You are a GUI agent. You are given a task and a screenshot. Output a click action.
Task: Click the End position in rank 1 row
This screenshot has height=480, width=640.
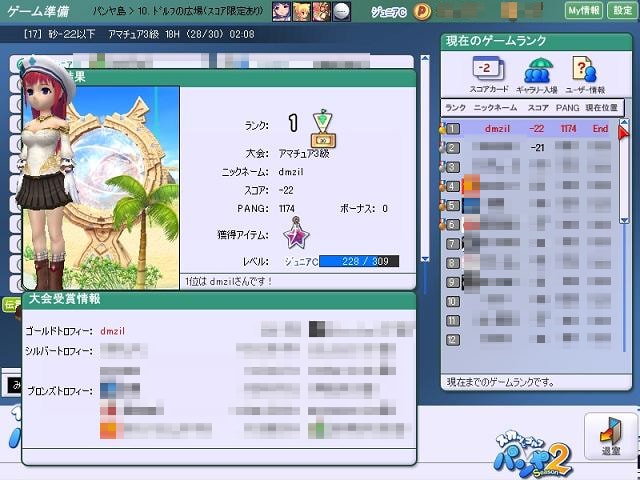pos(600,129)
